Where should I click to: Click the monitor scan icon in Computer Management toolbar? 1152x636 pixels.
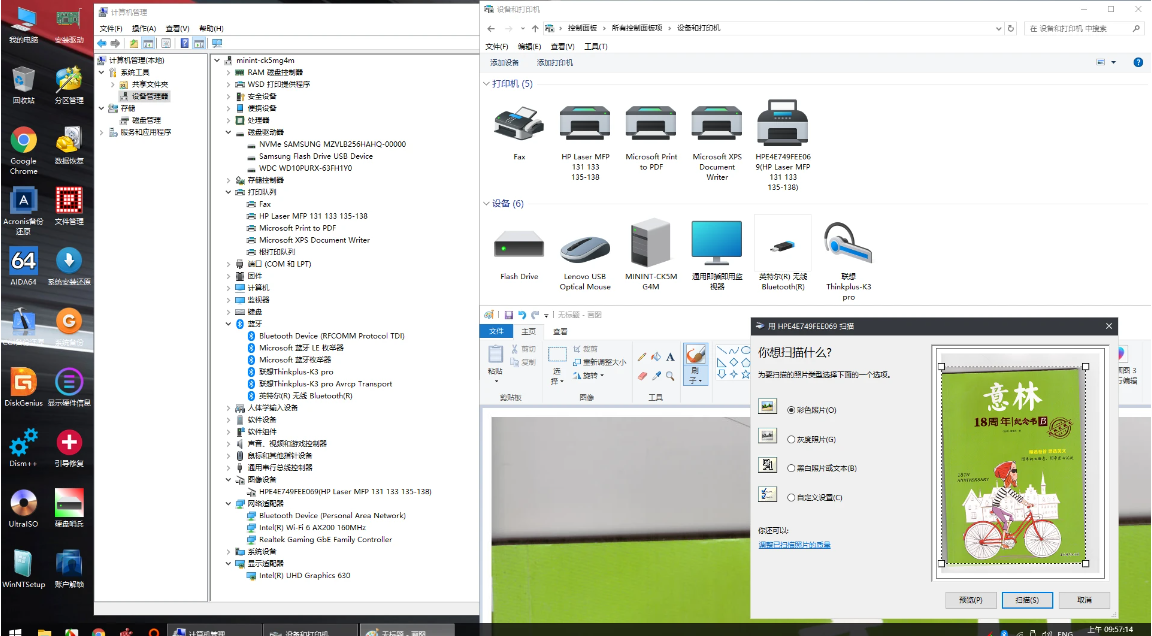pos(217,43)
